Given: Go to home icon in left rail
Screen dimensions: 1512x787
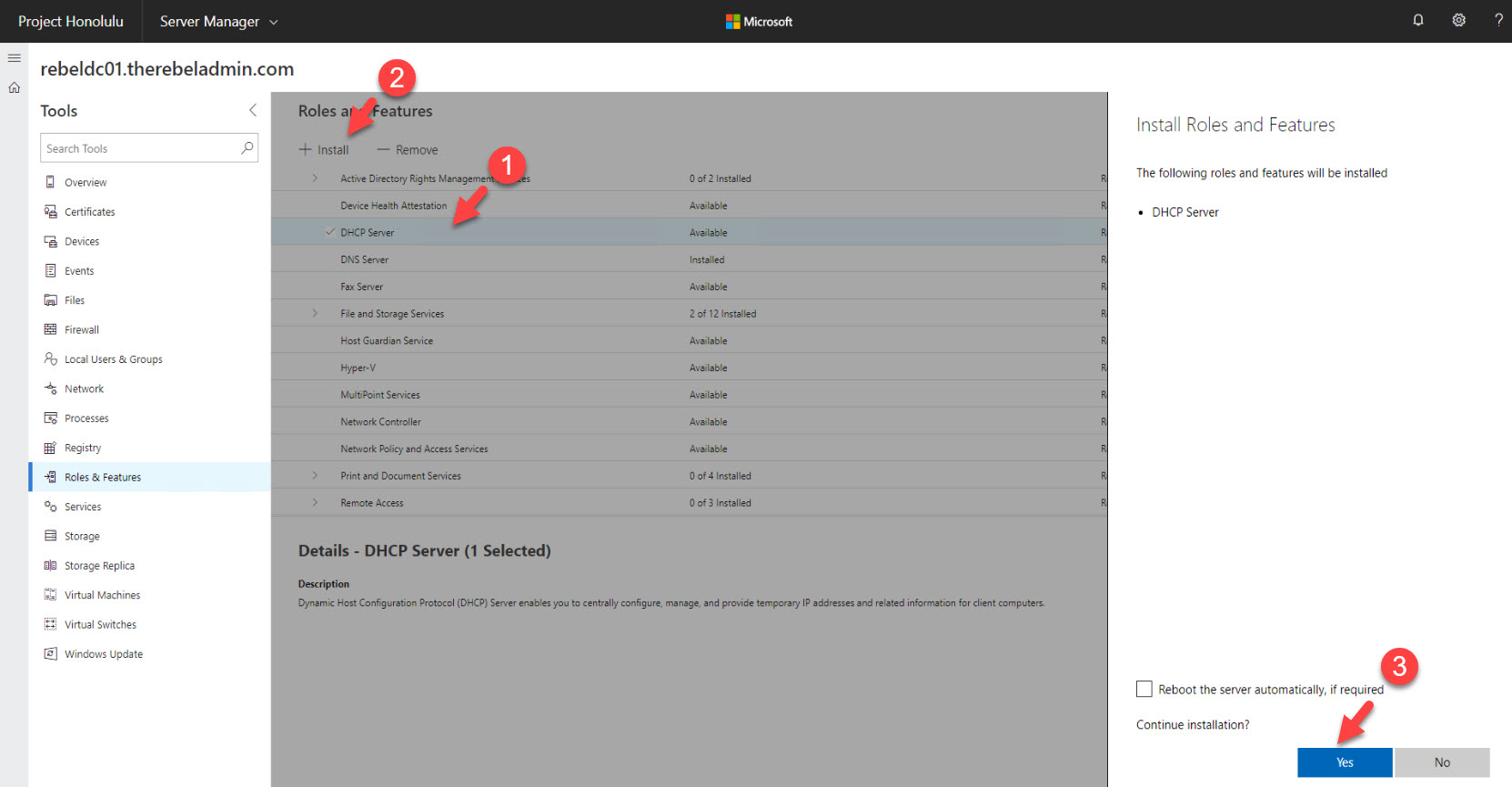Looking at the screenshot, I should coord(14,87).
